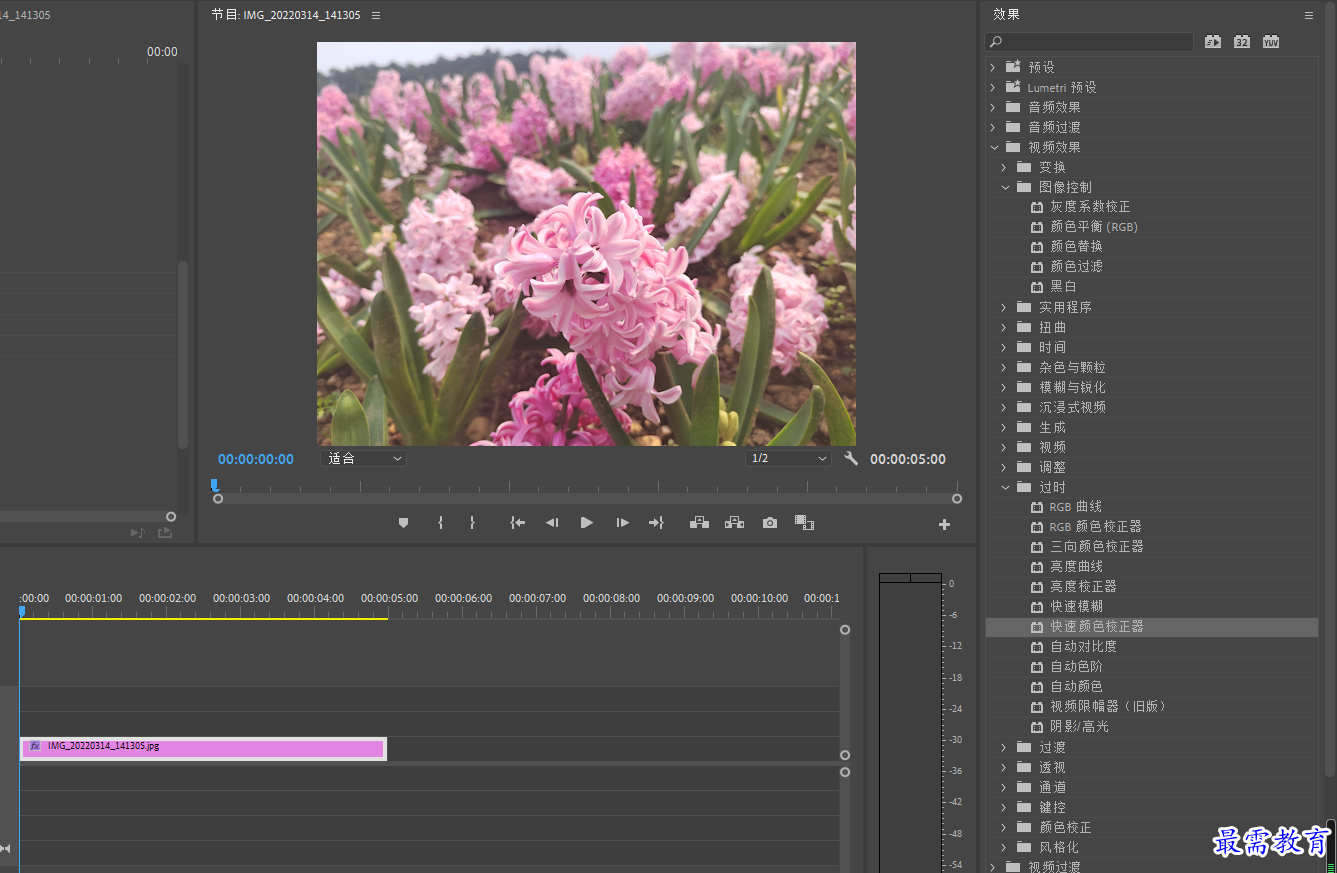Play the program monitor preview
This screenshot has height=873, width=1337.
587,523
